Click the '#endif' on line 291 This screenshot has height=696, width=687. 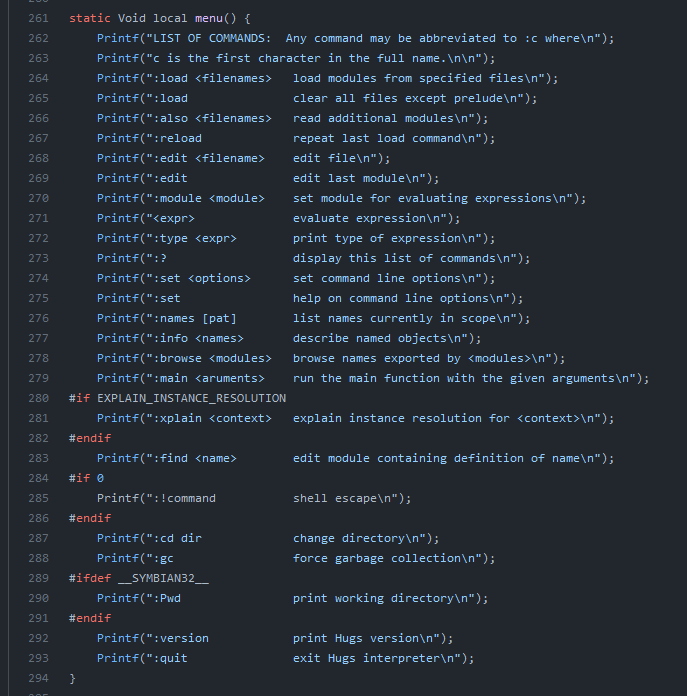pyautogui.click(x=90, y=618)
